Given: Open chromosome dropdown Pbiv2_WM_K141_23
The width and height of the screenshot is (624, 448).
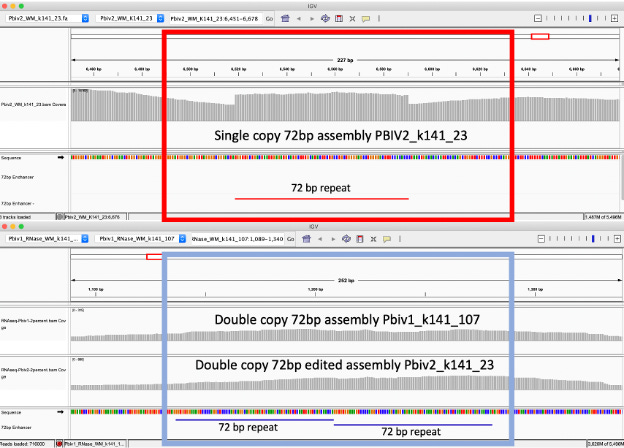Looking at the screenshot, I should (130, 18).
